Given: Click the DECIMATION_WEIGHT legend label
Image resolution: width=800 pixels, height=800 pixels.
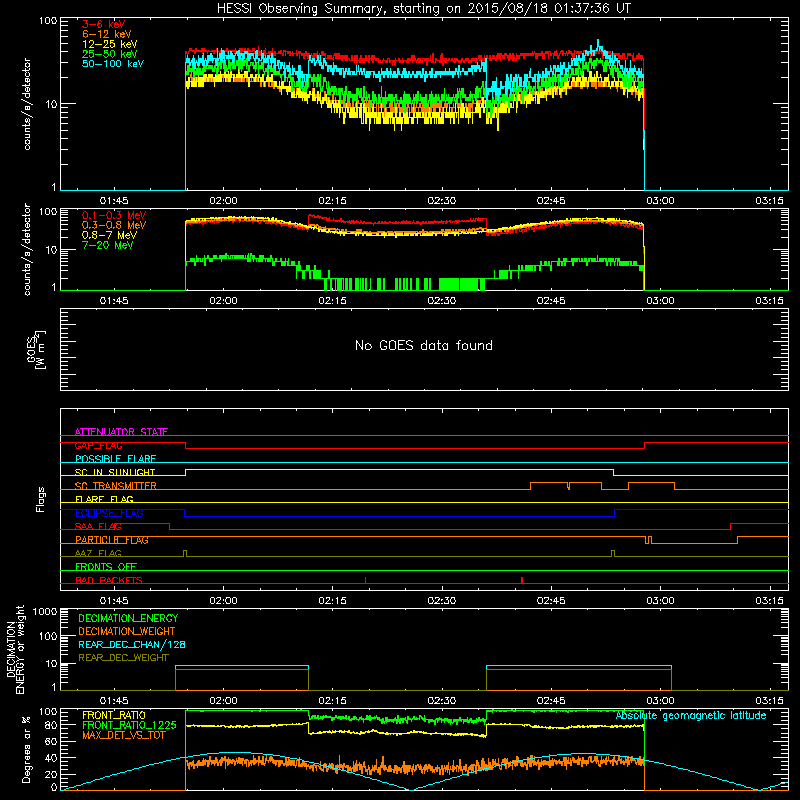Looking at the screenshot, I should [x=127, y=632].
